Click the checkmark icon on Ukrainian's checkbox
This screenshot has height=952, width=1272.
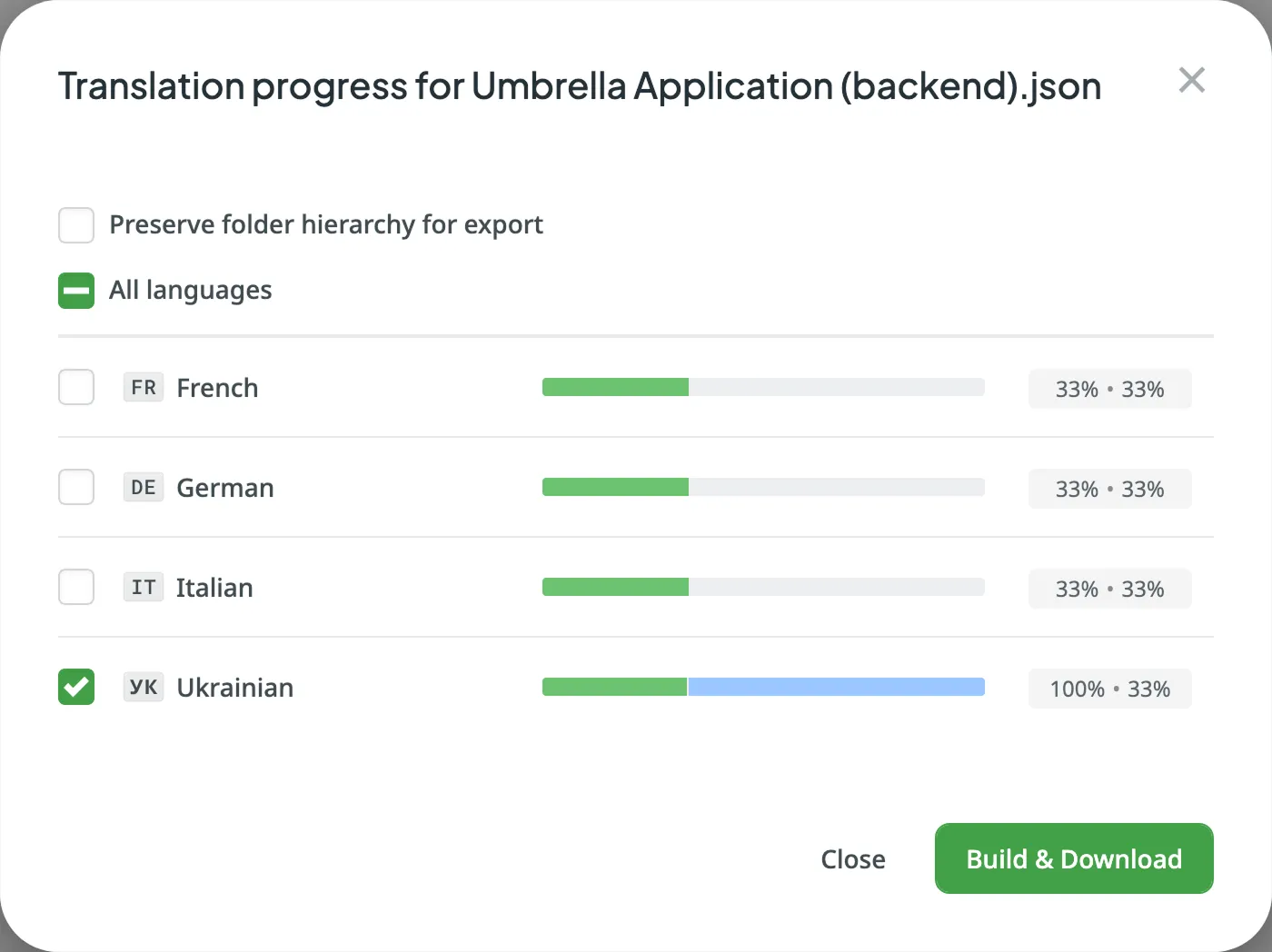(75, 688)
